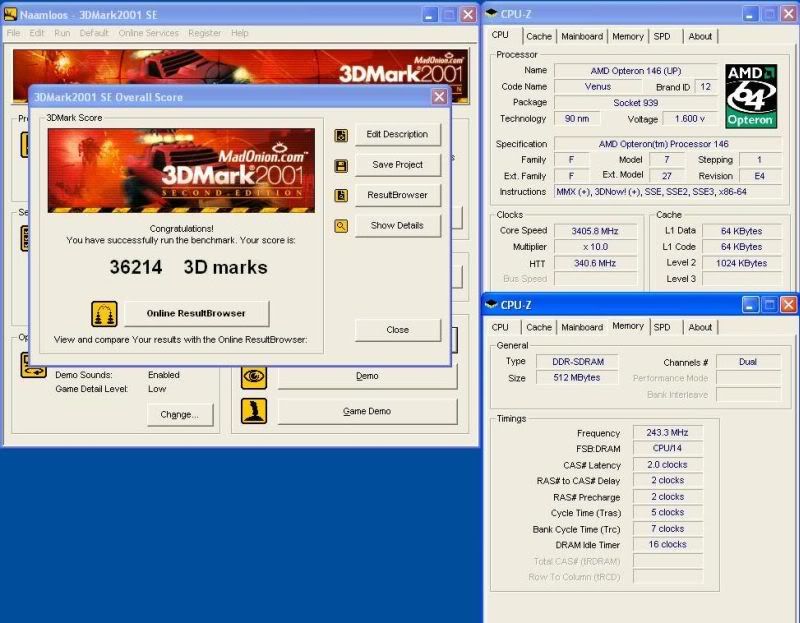This screenshot has width=800, height=623.
Task: Click the Instructions field
Action: (x=668, y=192)
